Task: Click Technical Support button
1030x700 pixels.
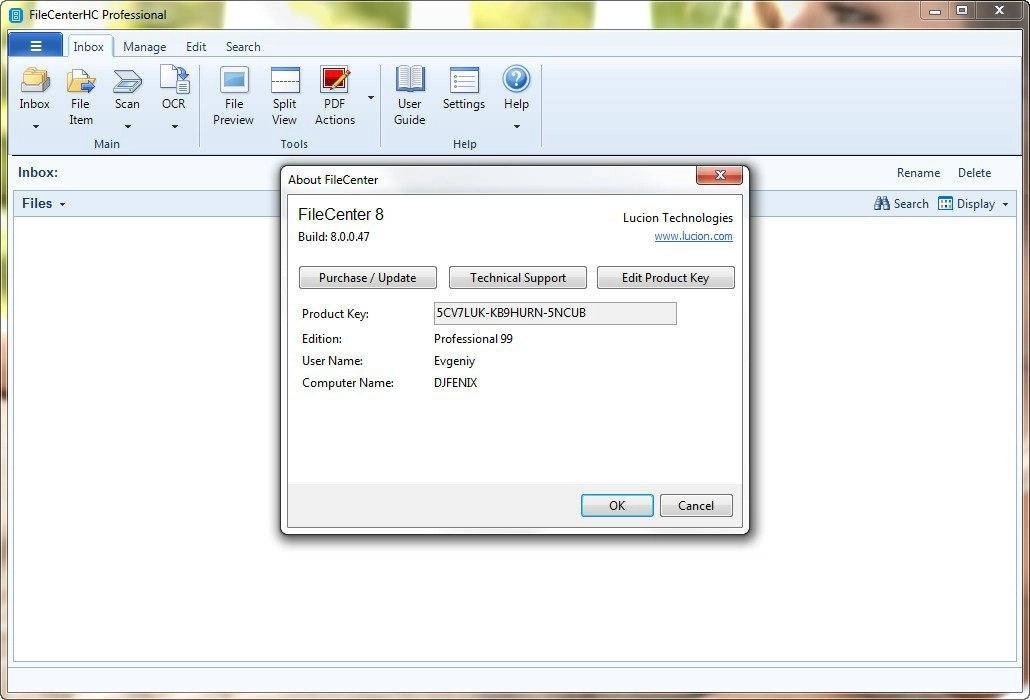Action: click(x=518, y=278)
